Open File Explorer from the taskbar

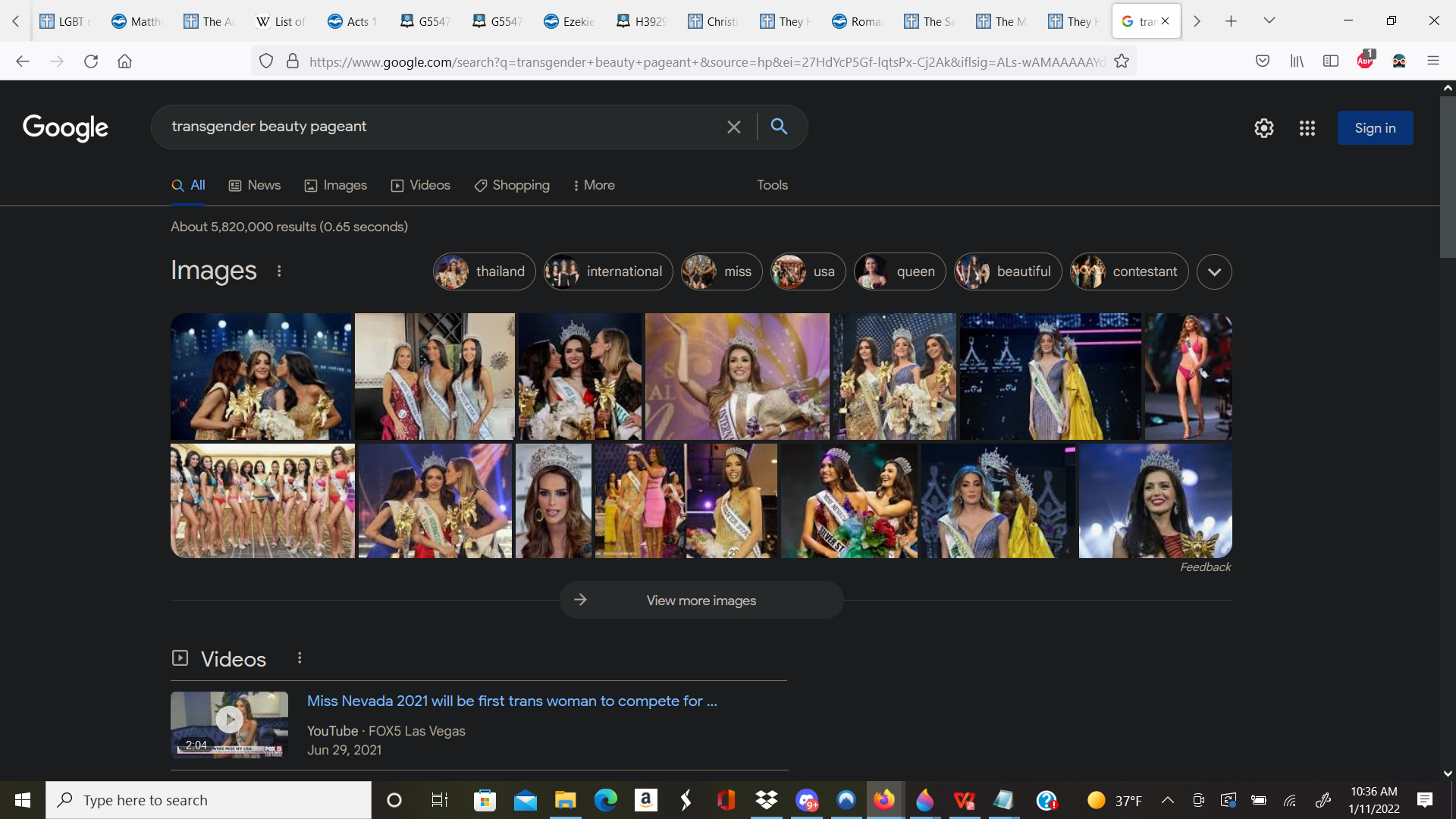coord(565,800)
